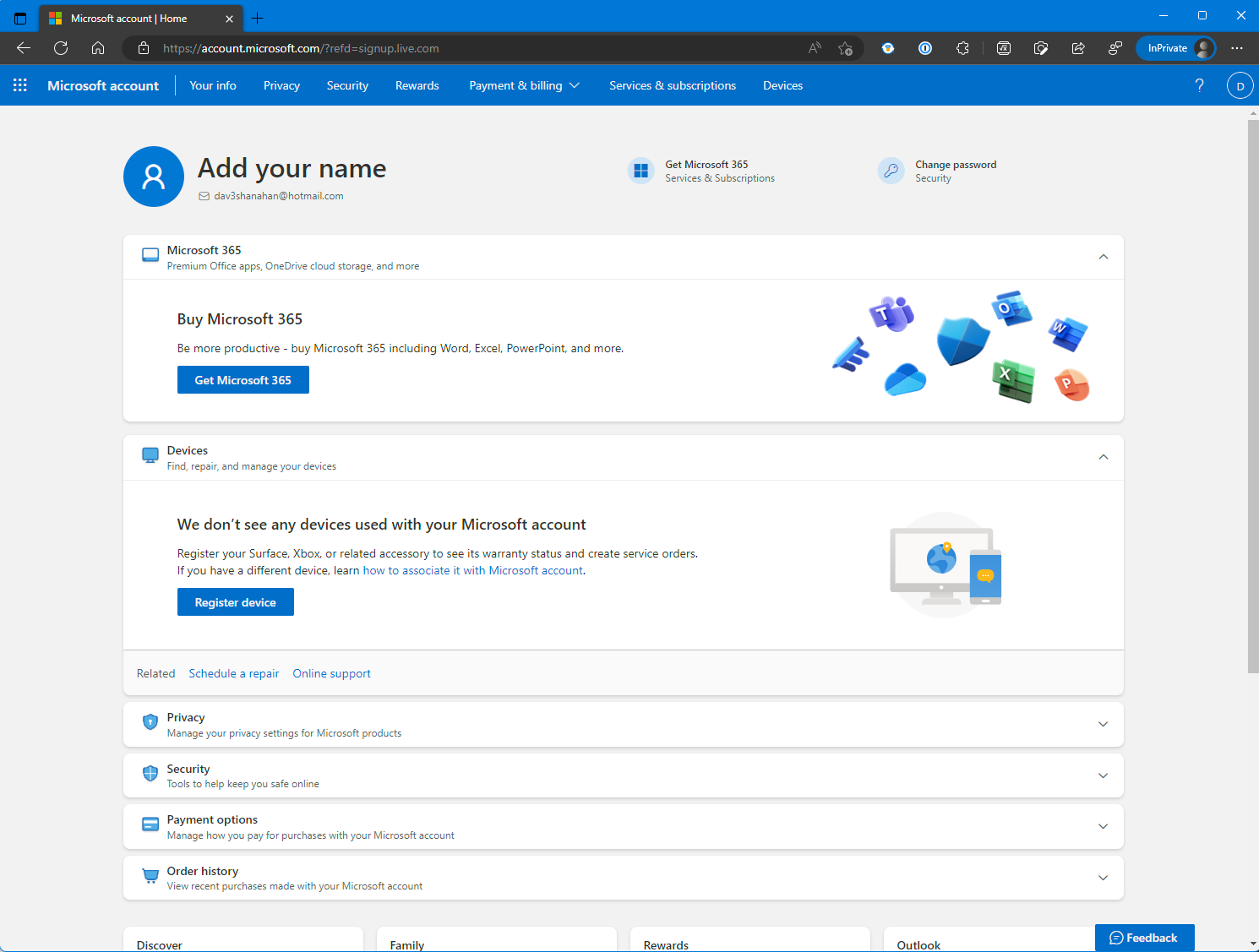Collapse the Devices section

(1104, 457)
